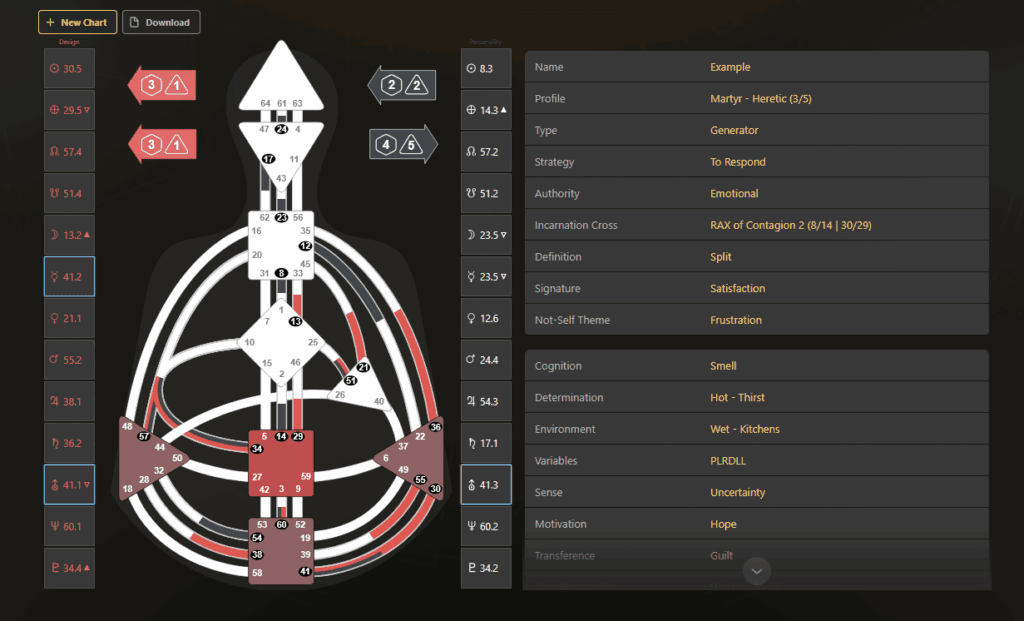Click the Type value Generator
Screen dimensions: 1024x621
point(734,130)
